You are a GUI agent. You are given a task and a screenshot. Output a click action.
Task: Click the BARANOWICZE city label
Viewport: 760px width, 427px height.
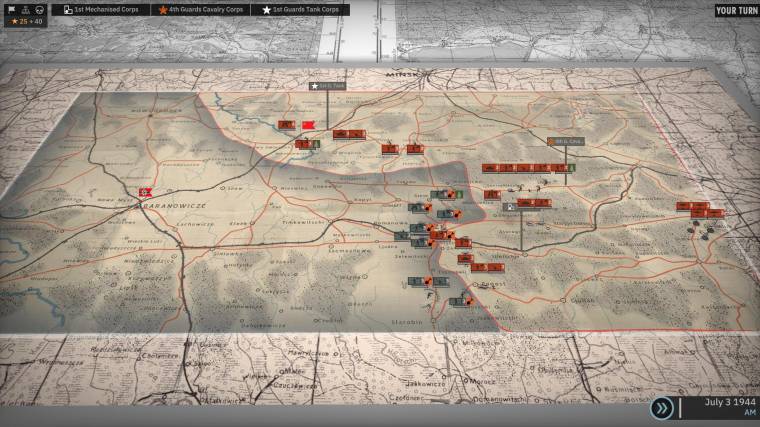[176, 206]
